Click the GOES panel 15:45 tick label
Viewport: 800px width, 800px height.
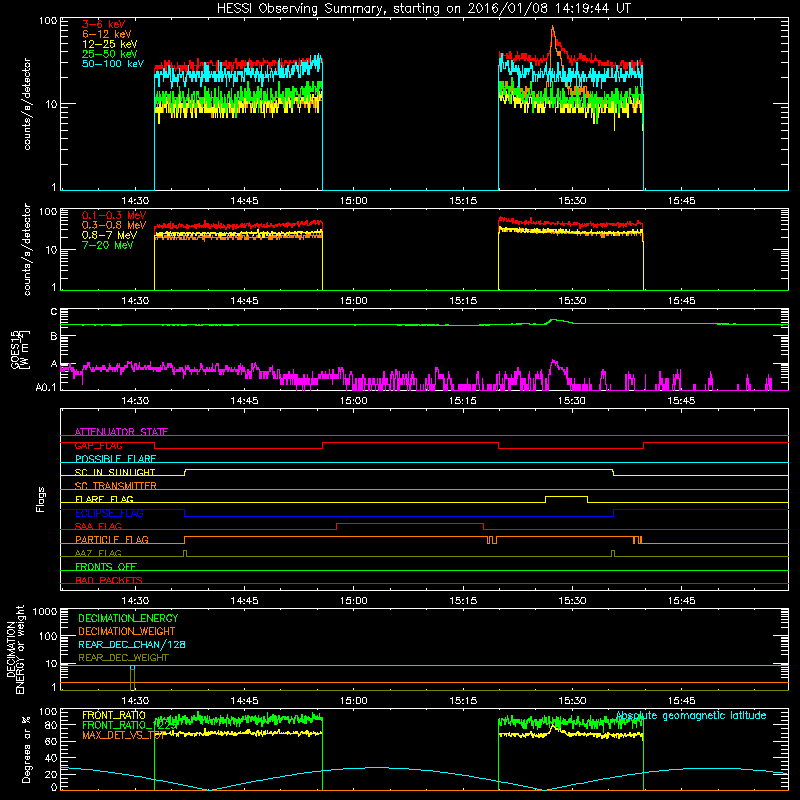(x=681, y=401)
